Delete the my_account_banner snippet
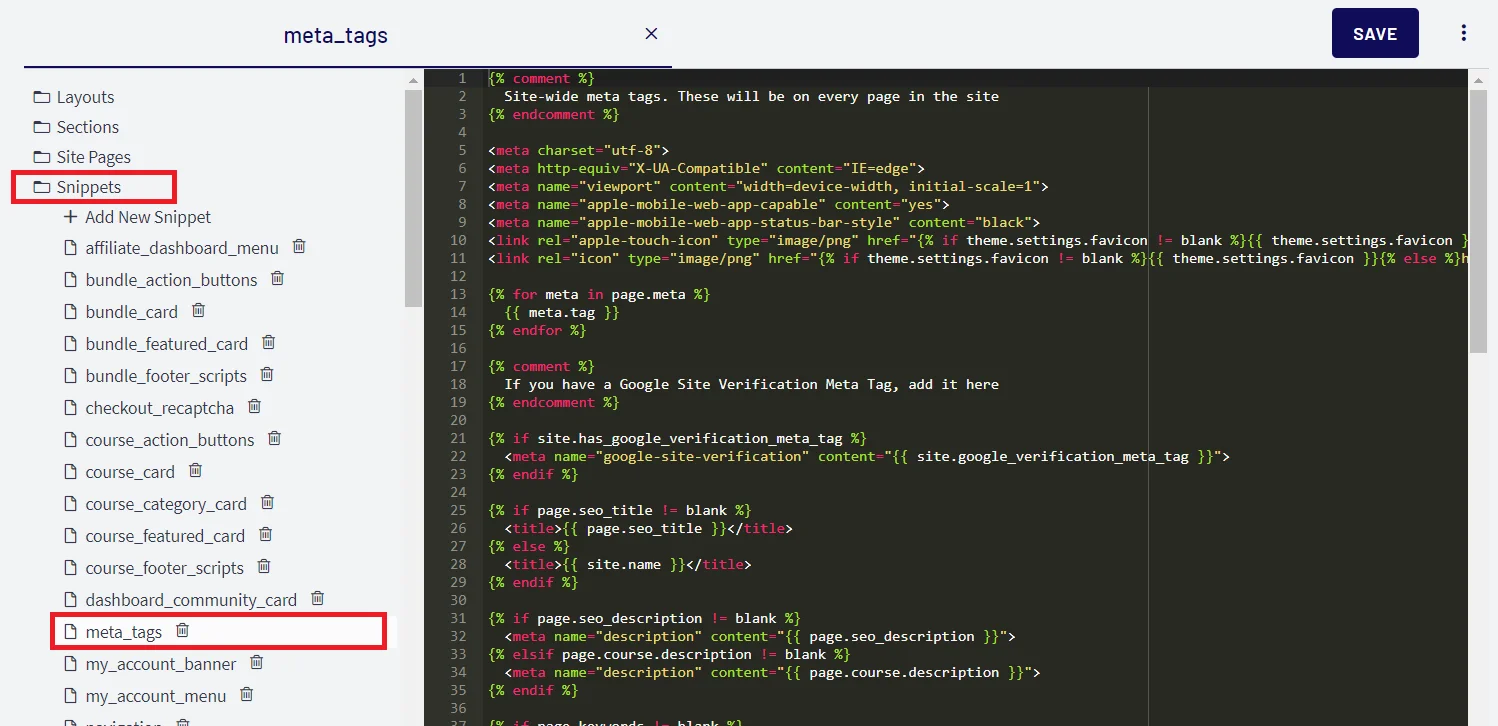Viewport: 1498px width, 726px height. point(256,662)
